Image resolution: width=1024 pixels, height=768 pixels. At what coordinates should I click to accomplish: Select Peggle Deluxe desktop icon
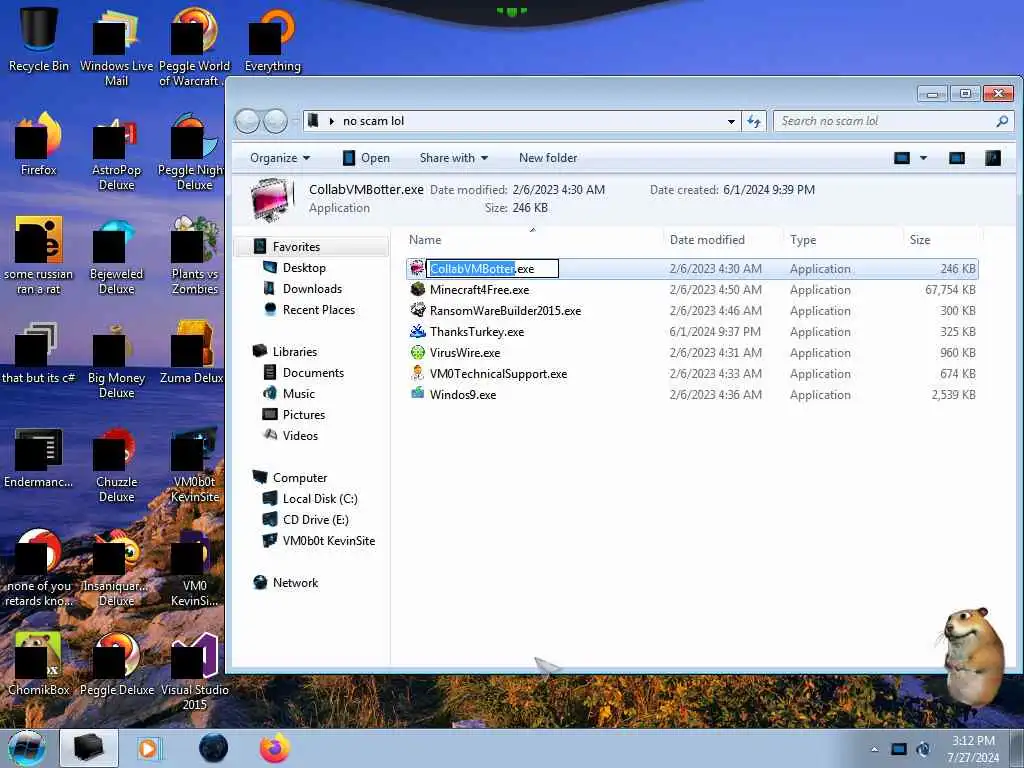(116, 664)
